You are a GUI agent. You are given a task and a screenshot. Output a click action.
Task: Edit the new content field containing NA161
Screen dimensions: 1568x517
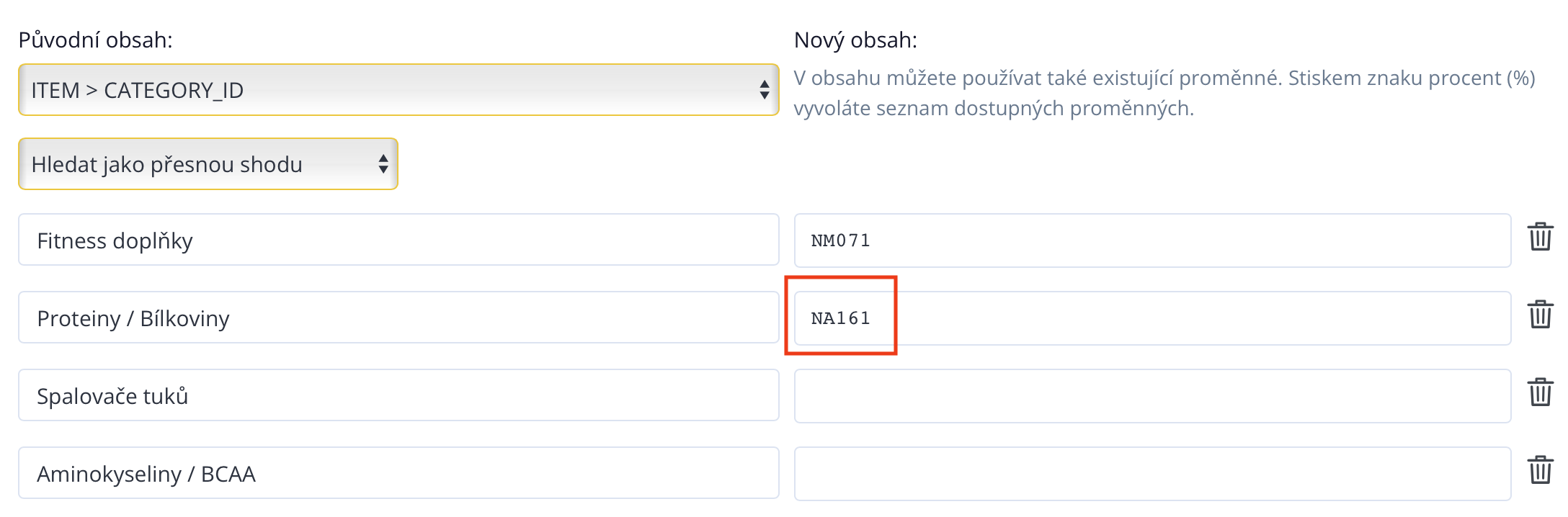(x=1151, y=318)
